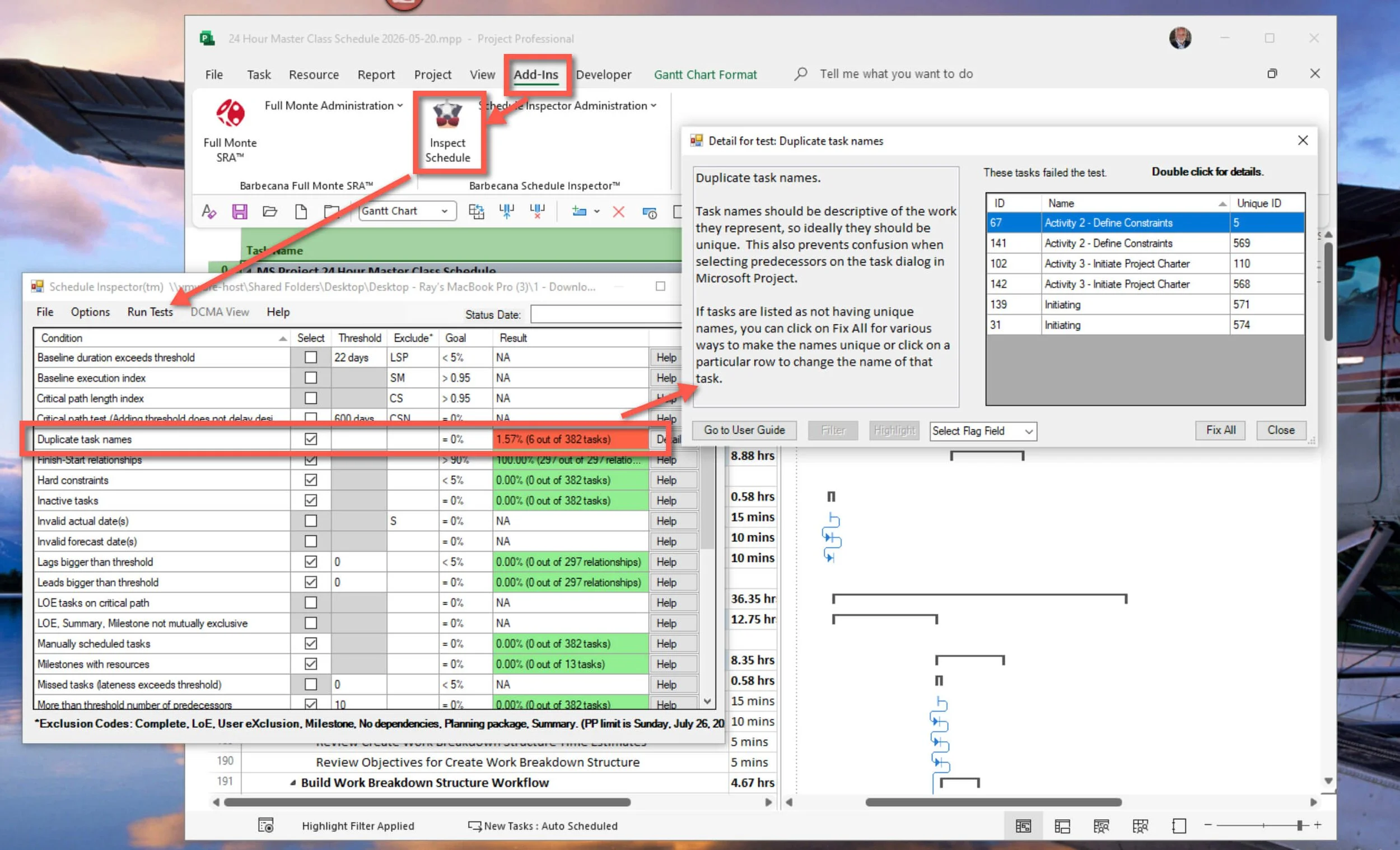Viewport: 1400px width, 850px height.
Task: Uncheck Inactive tasks checkbox
Action: (310, 500)
